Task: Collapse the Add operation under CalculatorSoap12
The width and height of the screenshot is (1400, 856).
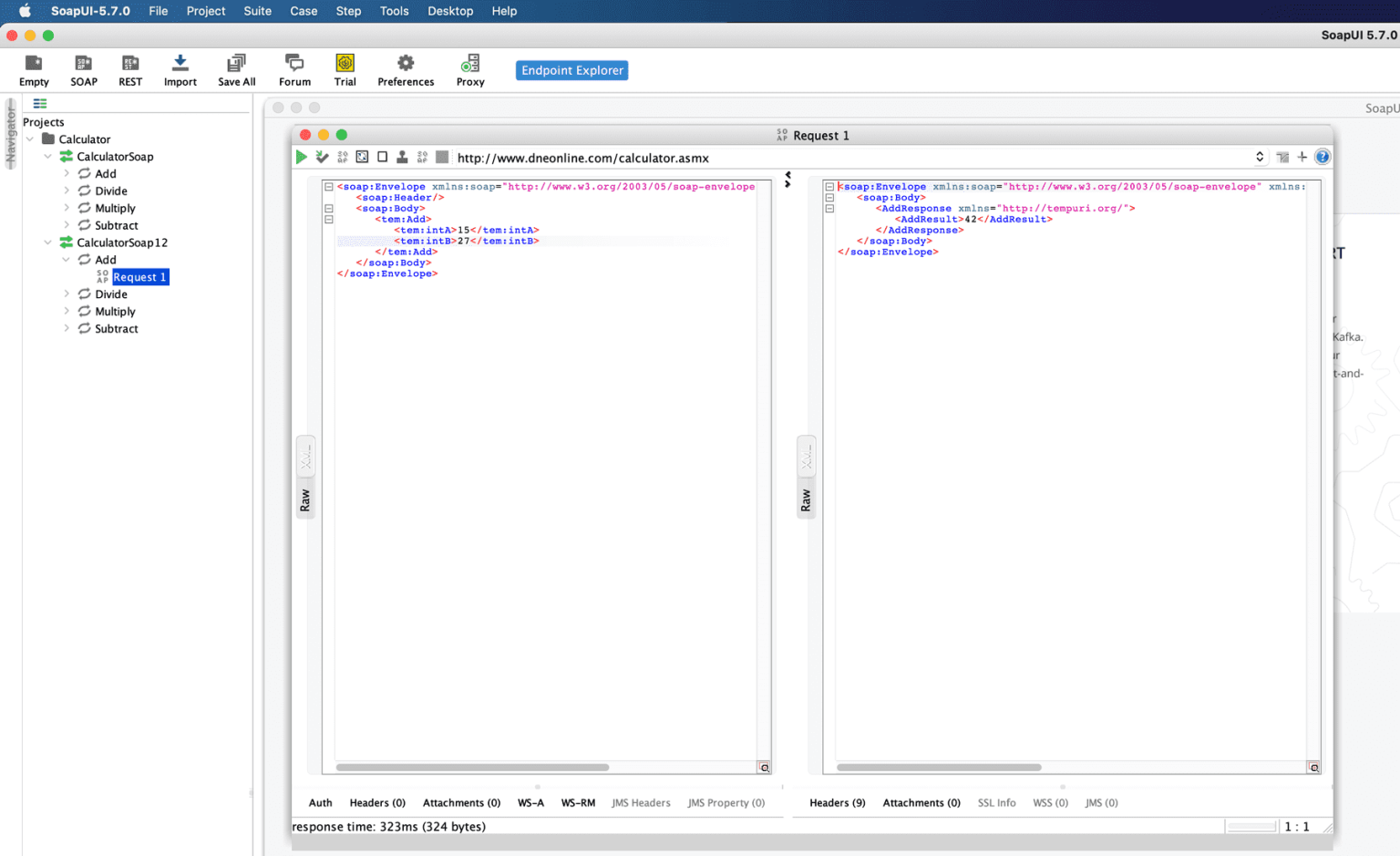Action: point(66,260)
